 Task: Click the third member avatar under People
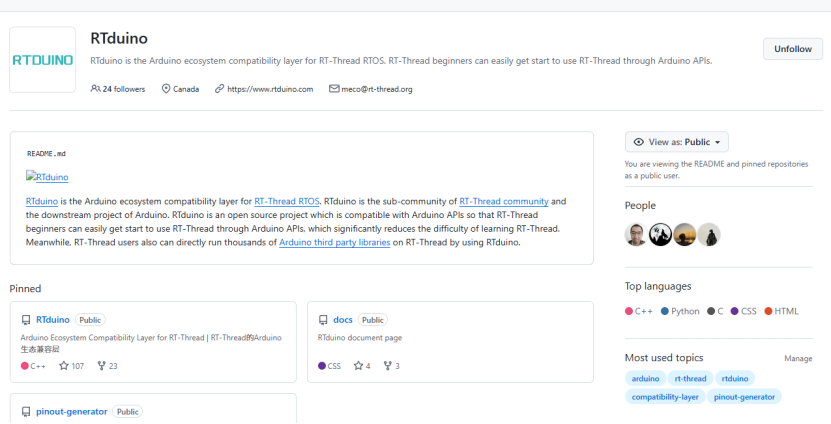point(684,235)
